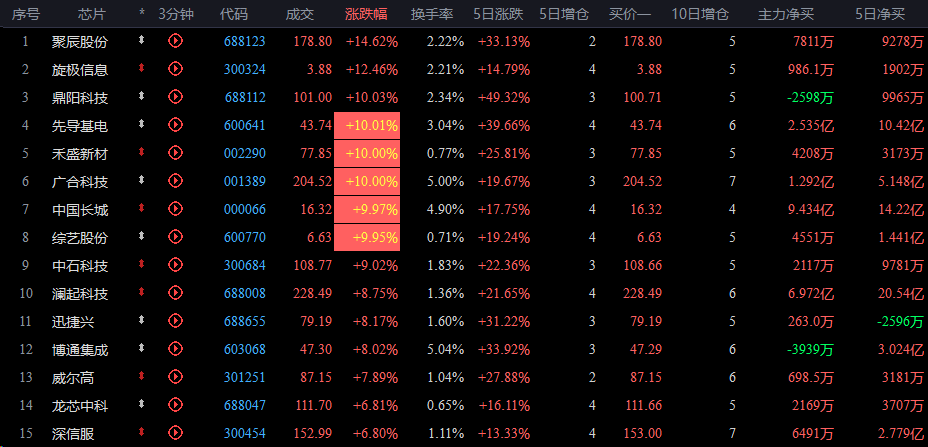This screenshot has width=928, height=447.
Task: Click the highlighted +10.01% cell
Action: click(367, 126)
